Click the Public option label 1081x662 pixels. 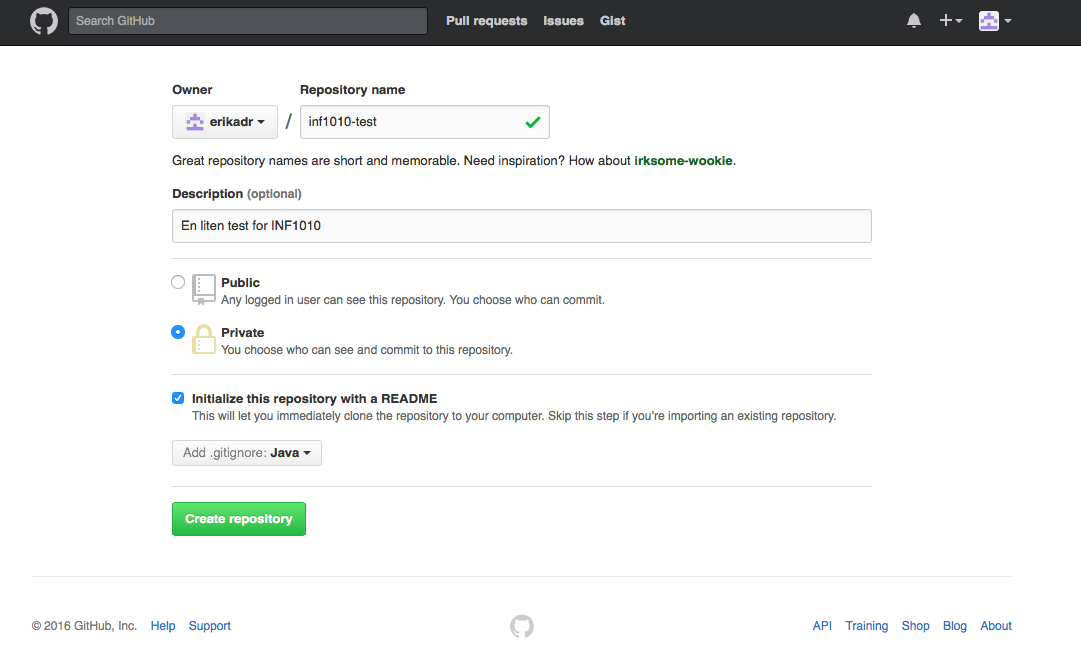tap(241, 283)
